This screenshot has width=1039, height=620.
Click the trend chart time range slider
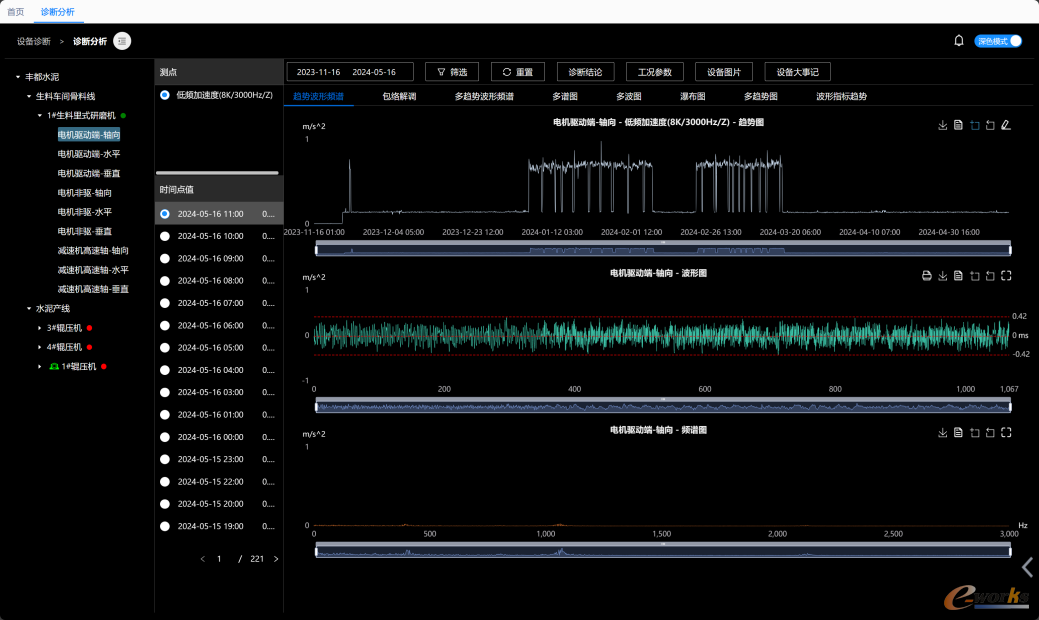click(663, 248)
